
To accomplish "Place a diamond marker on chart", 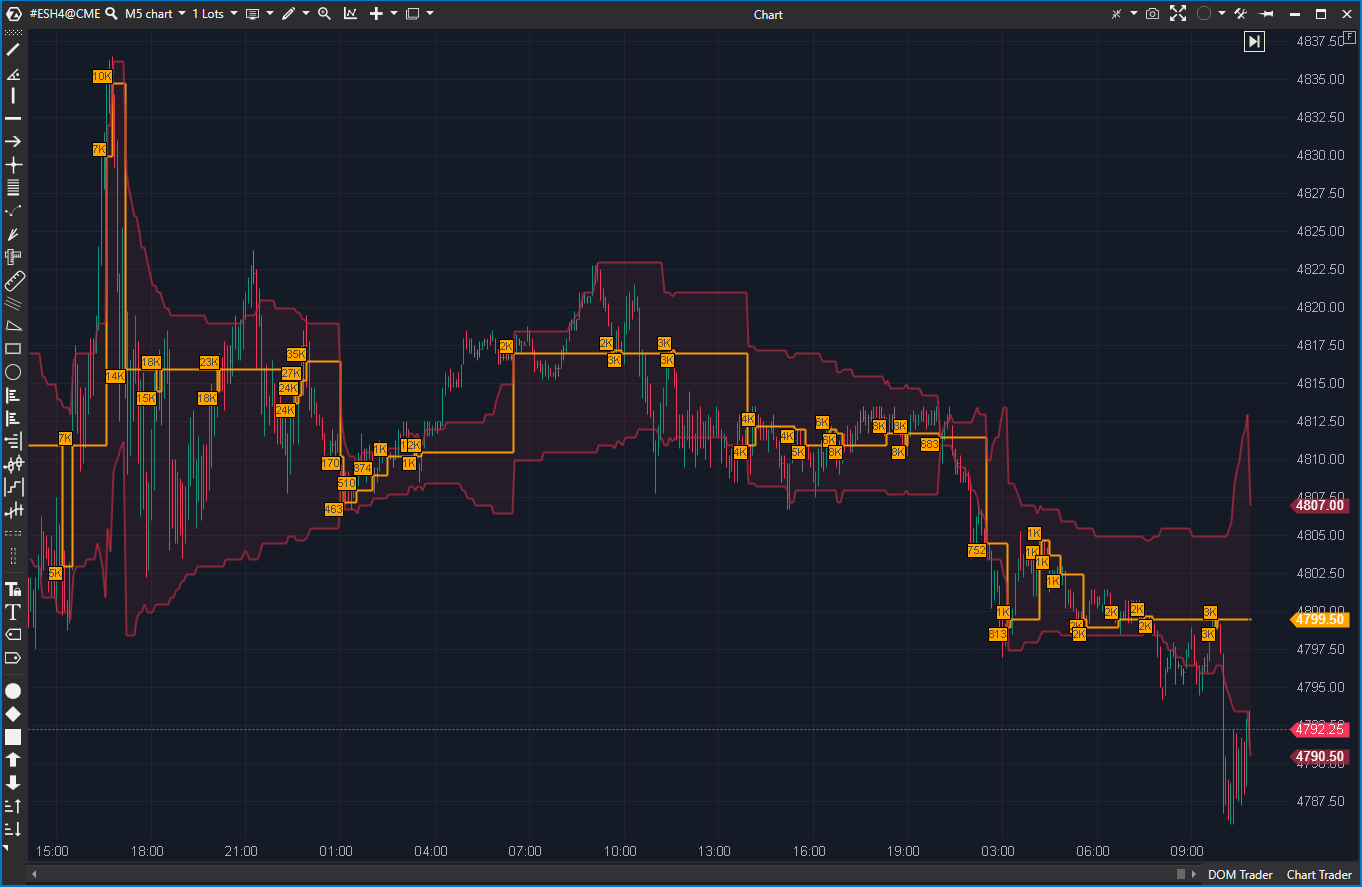I will tap(13, 714).
